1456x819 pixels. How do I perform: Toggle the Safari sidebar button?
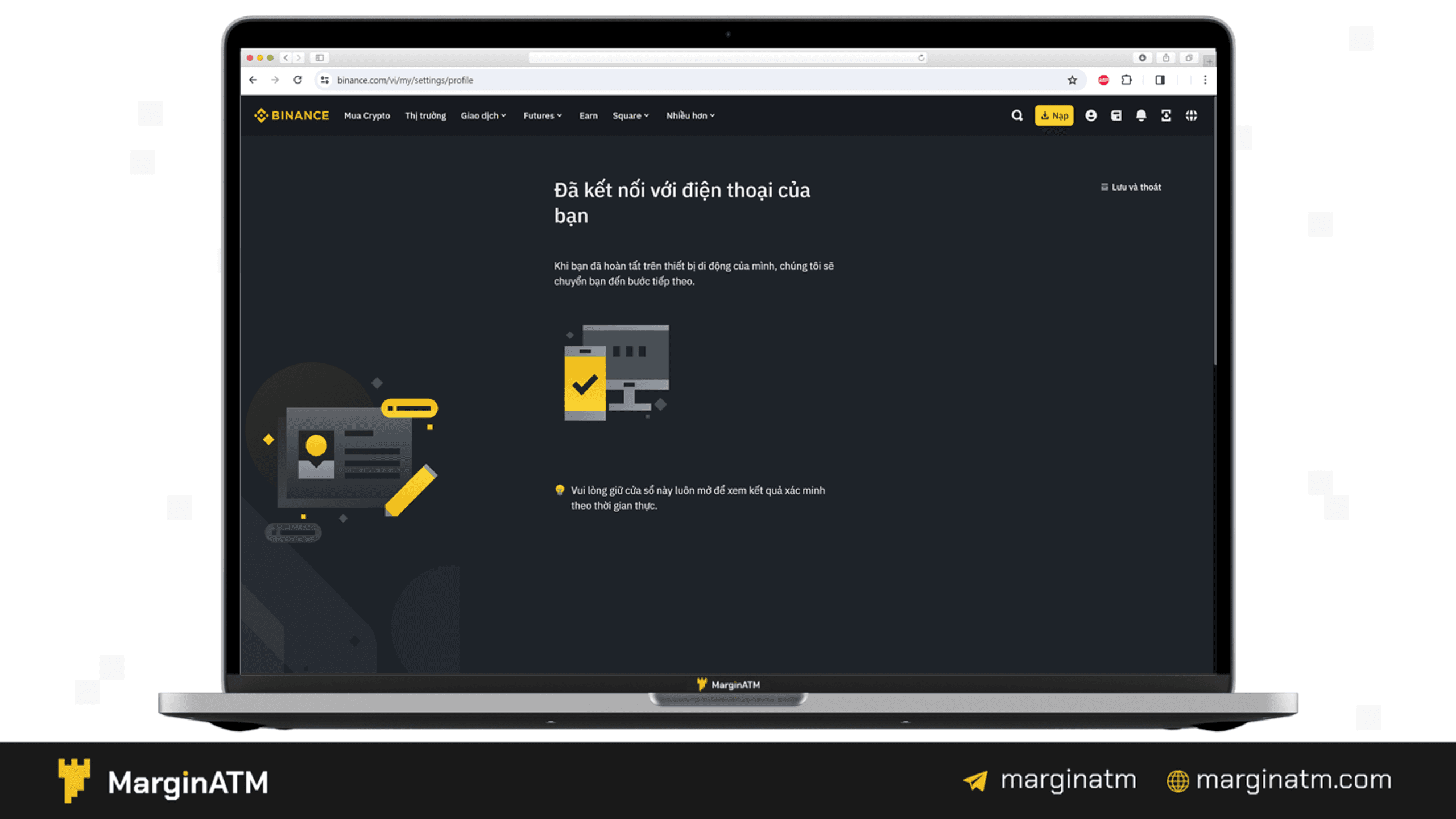[320, 57]
